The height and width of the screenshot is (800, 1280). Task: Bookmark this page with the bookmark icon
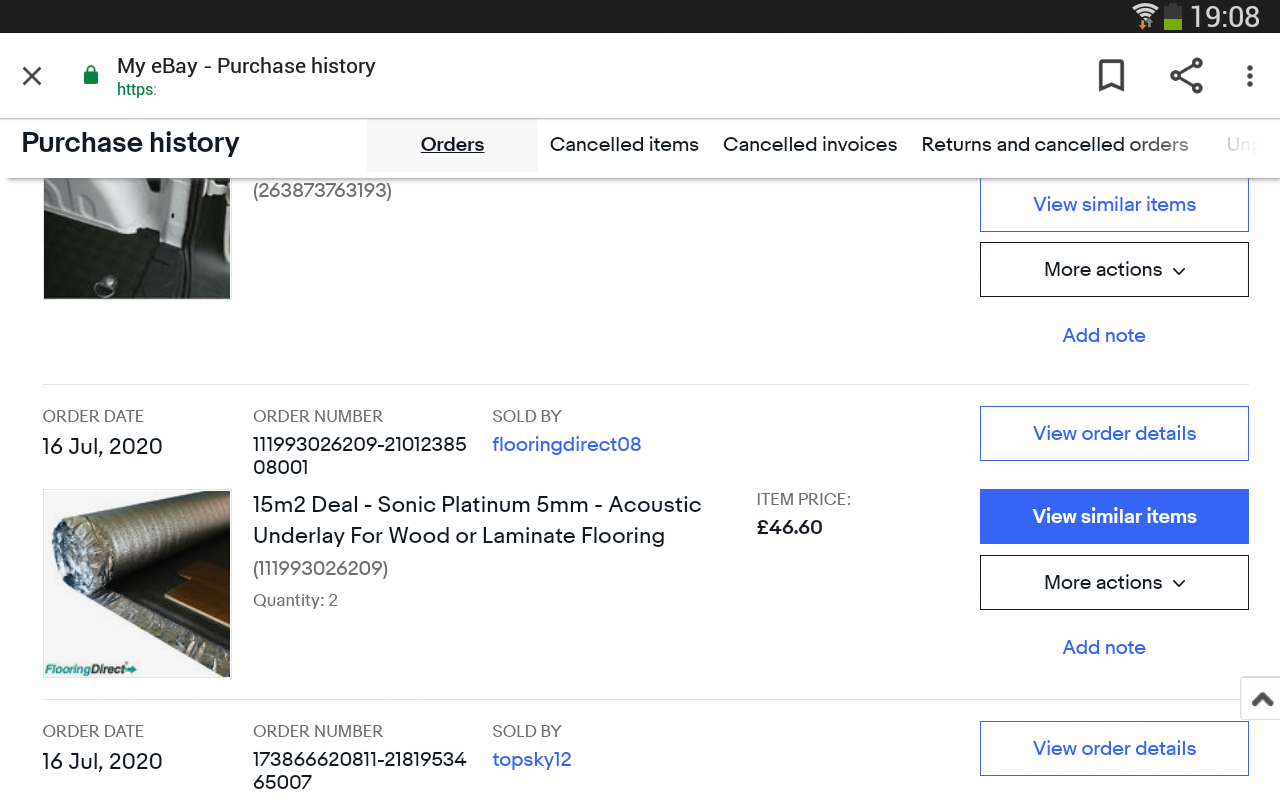click(x=1111, y=76)
